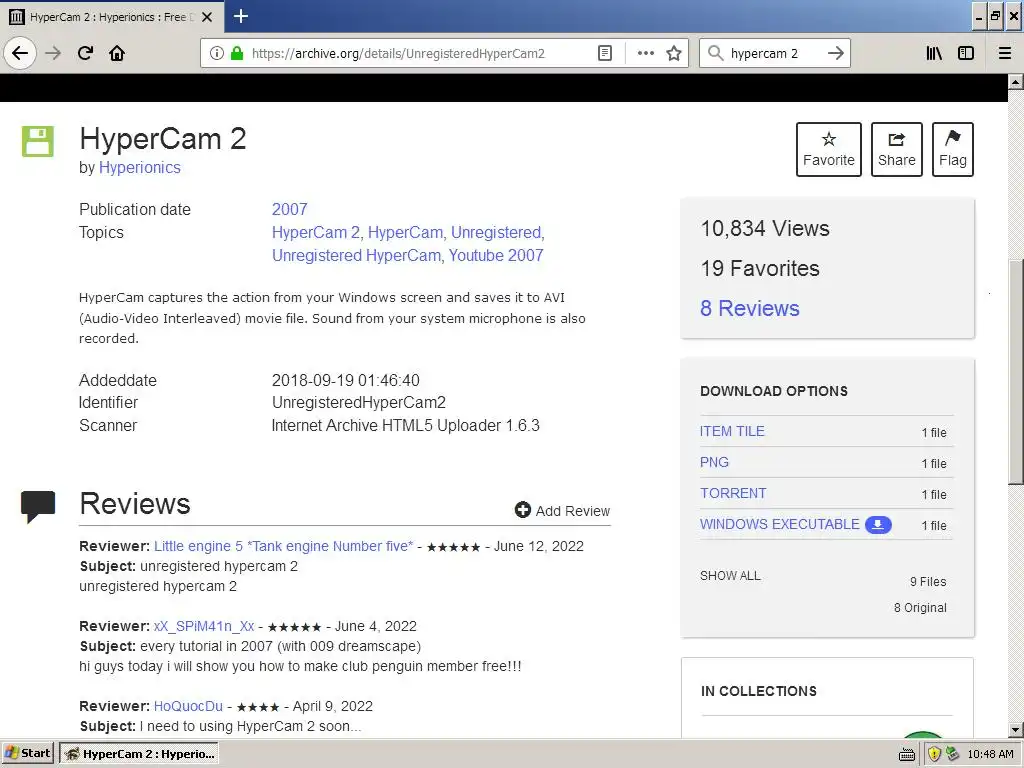Click the 9 Files count text
1024x768 pixels.
(928, 582)
